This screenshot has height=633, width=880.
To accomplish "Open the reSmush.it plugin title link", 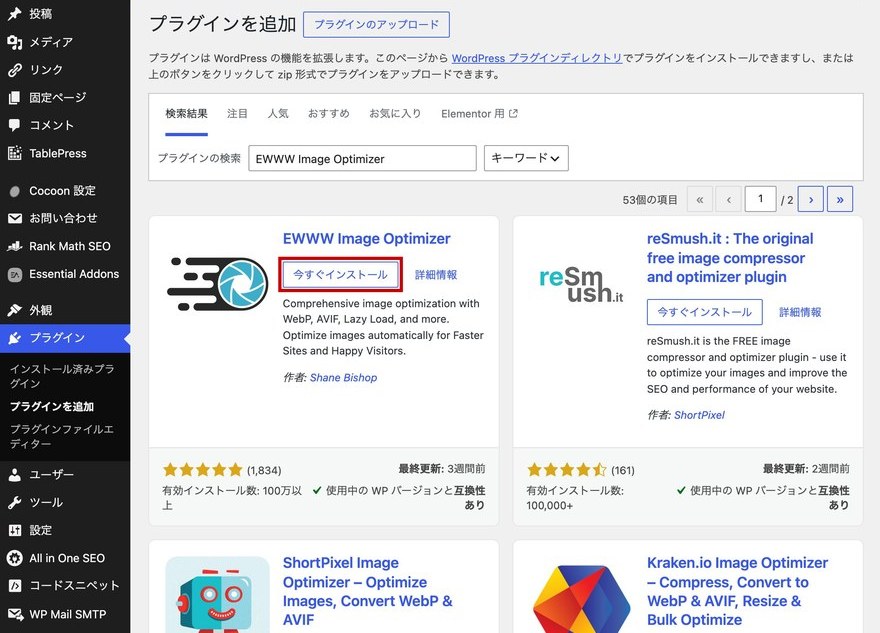I will tap(730, 258).
